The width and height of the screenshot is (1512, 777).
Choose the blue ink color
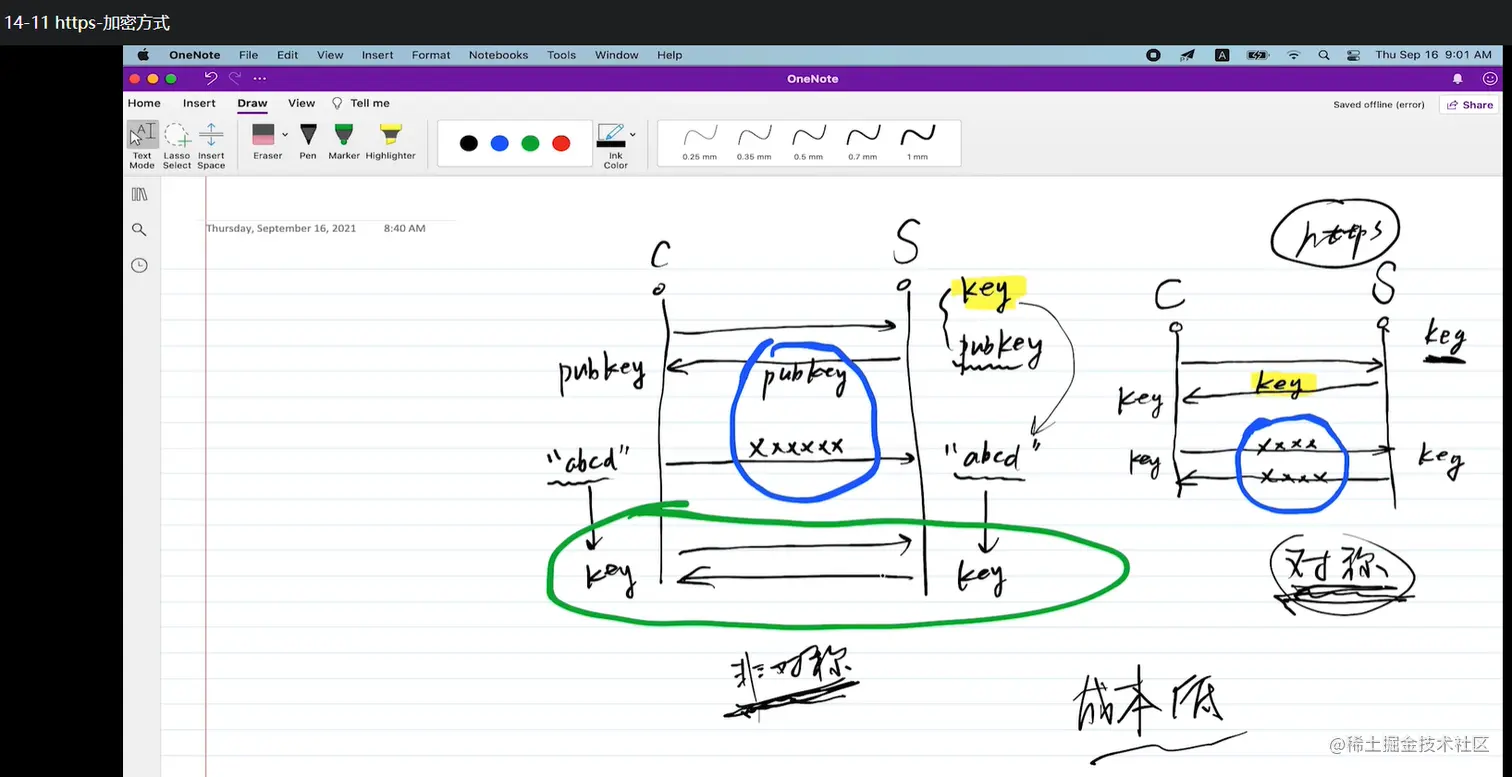[x=499, y=143]
